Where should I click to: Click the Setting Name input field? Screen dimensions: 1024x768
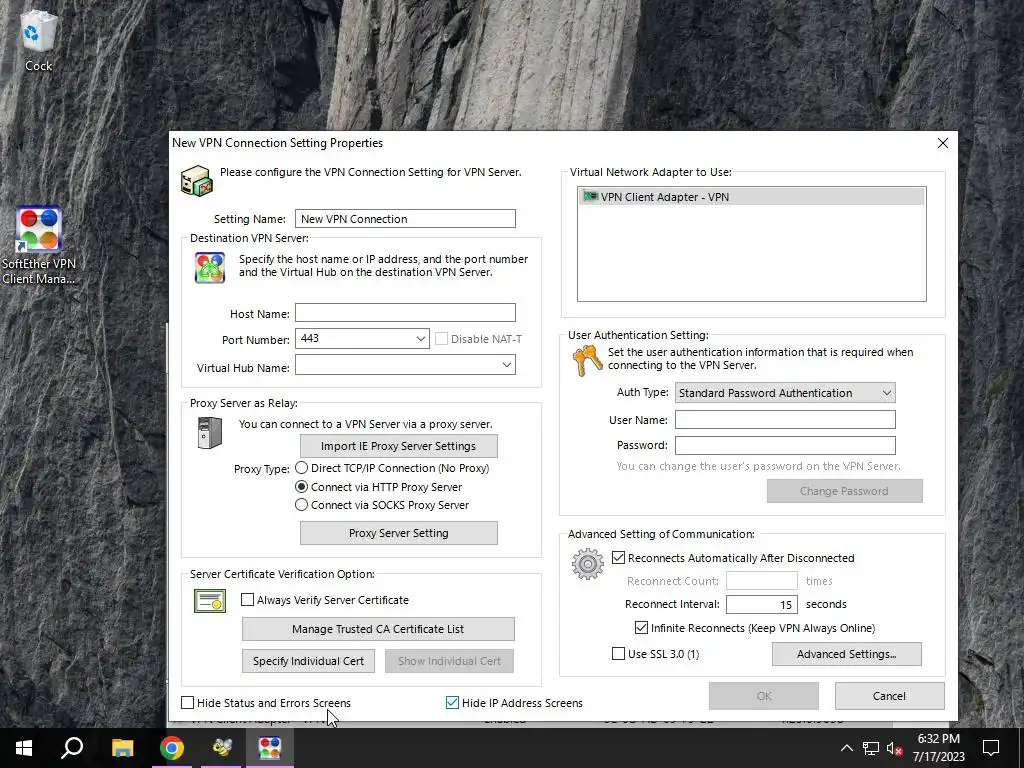coord(405,219)
